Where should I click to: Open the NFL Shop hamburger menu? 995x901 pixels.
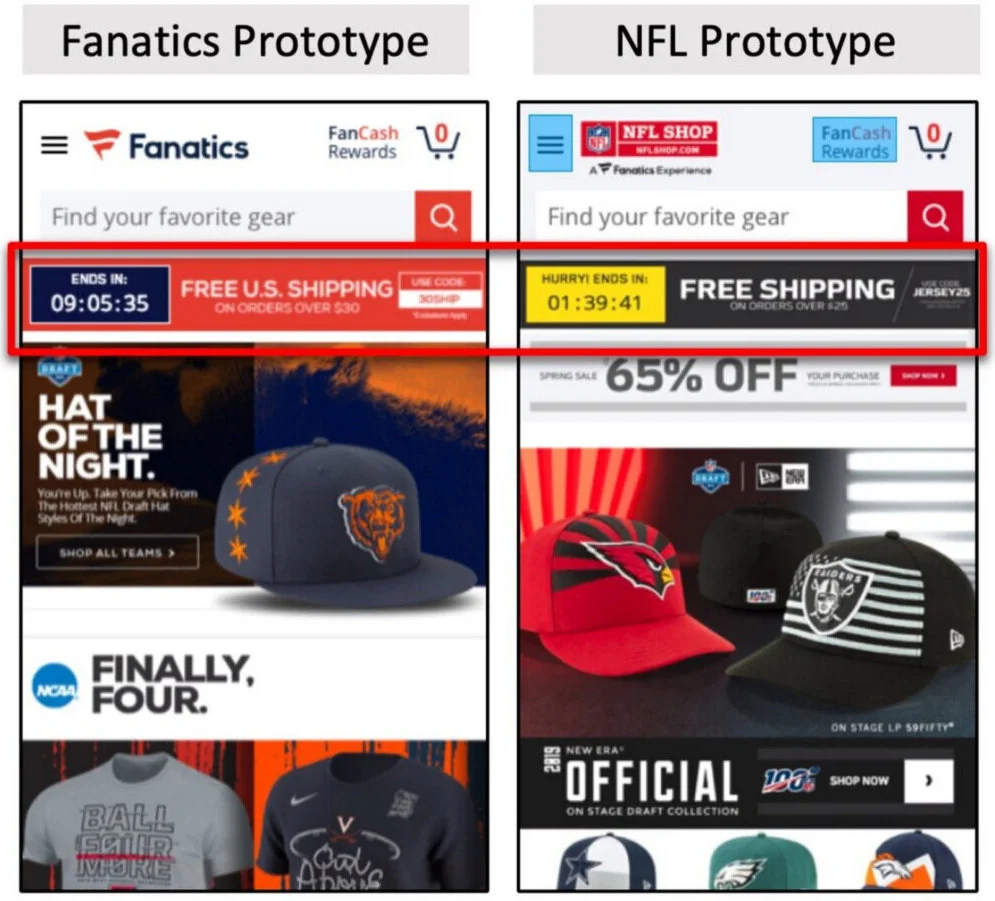point(550,143)
